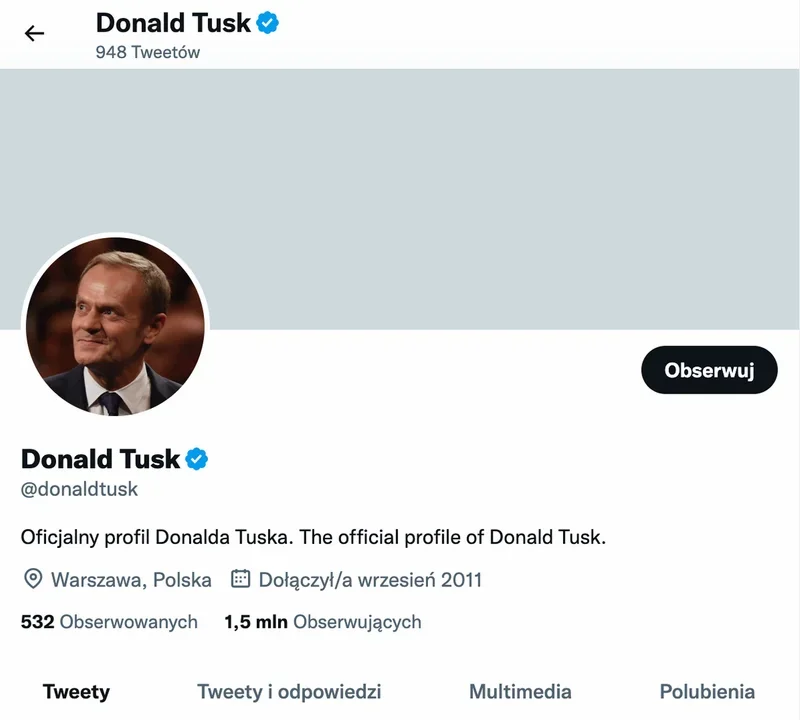Click the calendar join-date icon
This screenshot has width=800, height=720.
(x=240, y=579)
